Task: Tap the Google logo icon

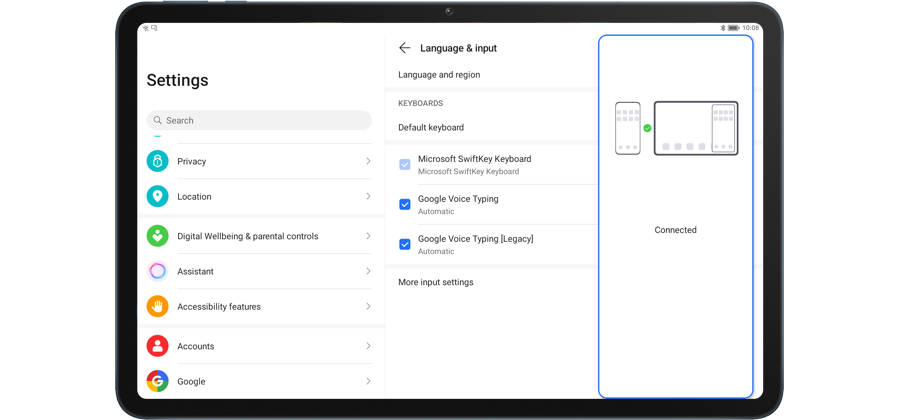Action: tap(157, 381)
